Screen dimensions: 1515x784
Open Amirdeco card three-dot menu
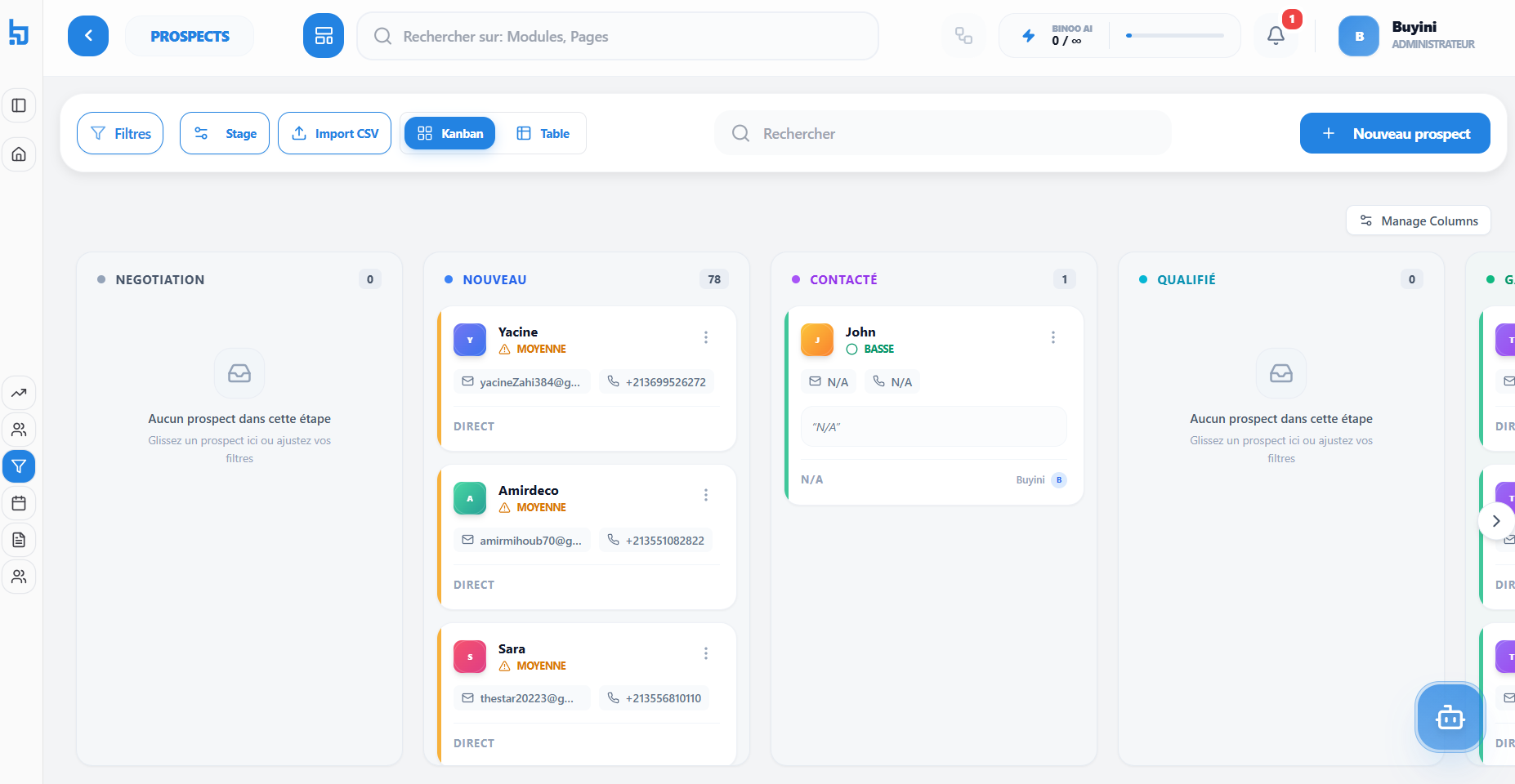(x=706, y=495)
